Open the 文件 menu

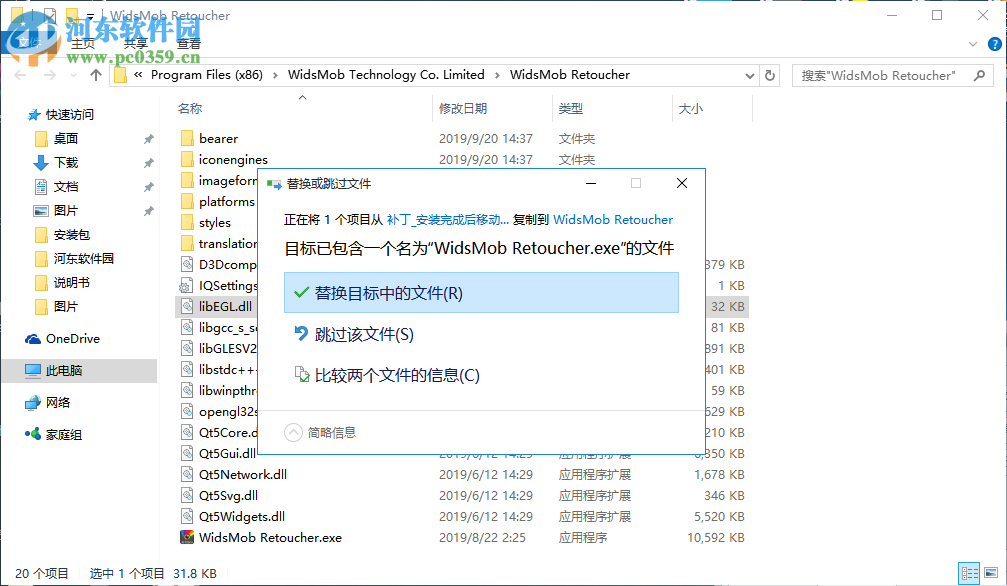28,43
